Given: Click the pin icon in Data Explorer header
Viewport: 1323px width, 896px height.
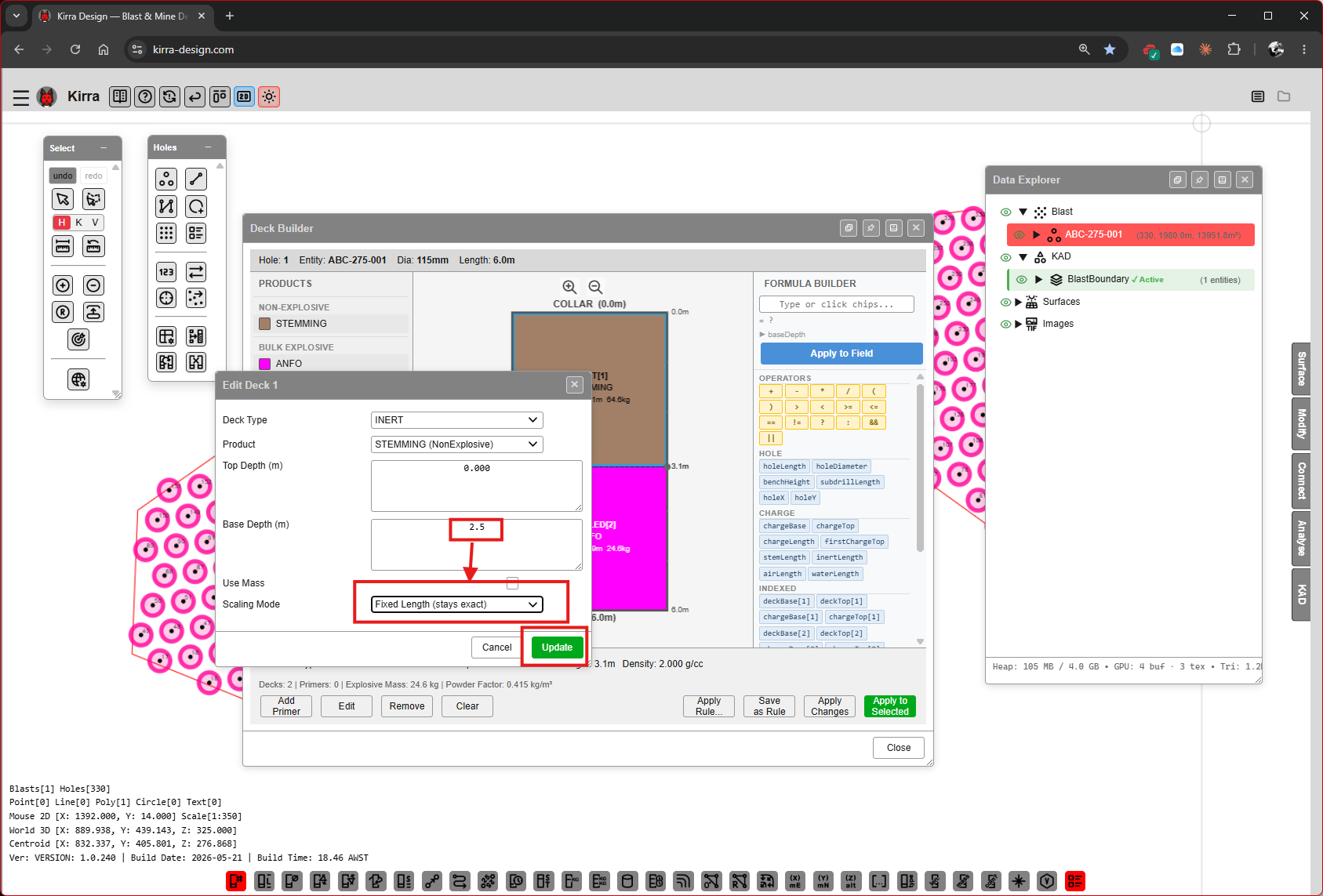Looking at the screenshot, I should point(1200,180).
